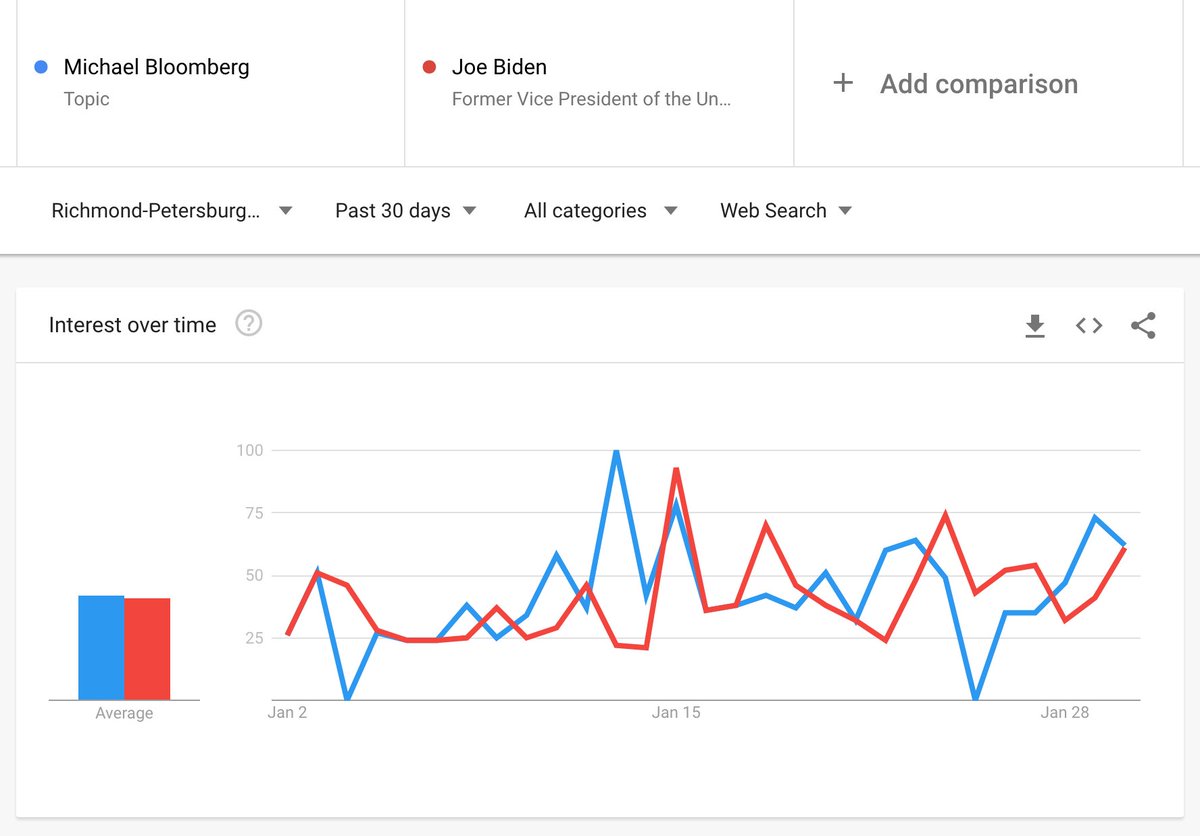Edit the Michael Bloomberg search term
The image size is (1200, 836).
click(x=156, y=67)
